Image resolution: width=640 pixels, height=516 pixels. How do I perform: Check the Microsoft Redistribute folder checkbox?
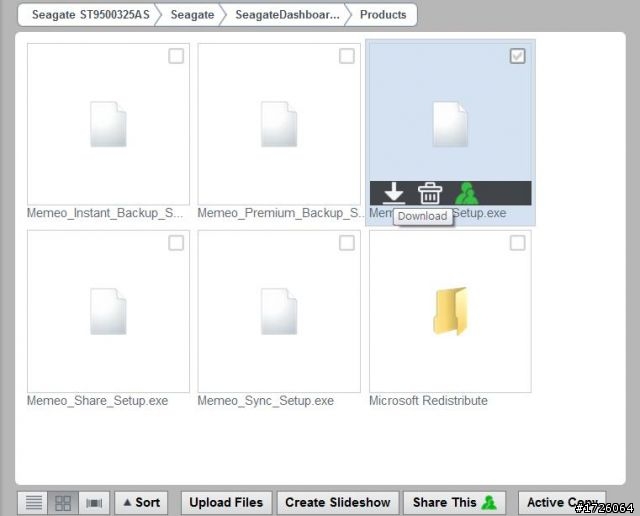(x=518, y=243)
